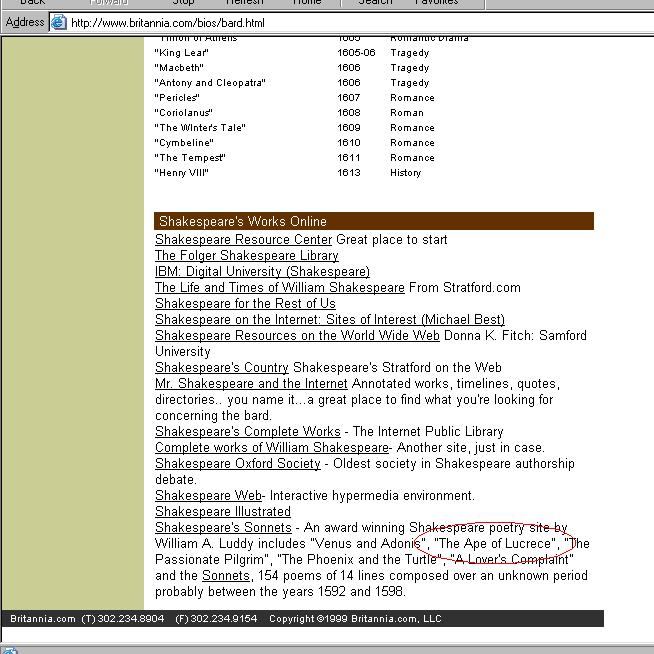
Task: Open IBM: Digital University (Shakespeare) link
Action: [x=262, y=272]
